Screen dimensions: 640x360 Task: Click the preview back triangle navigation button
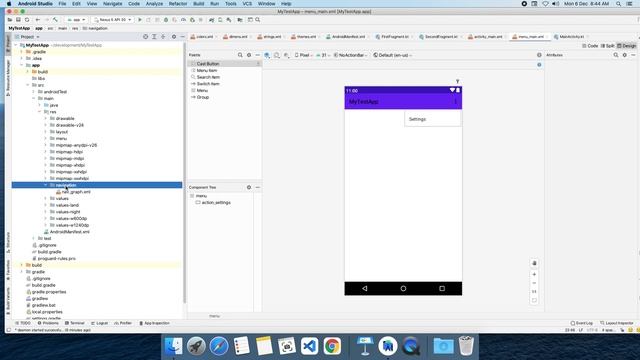tap(364, 288)
